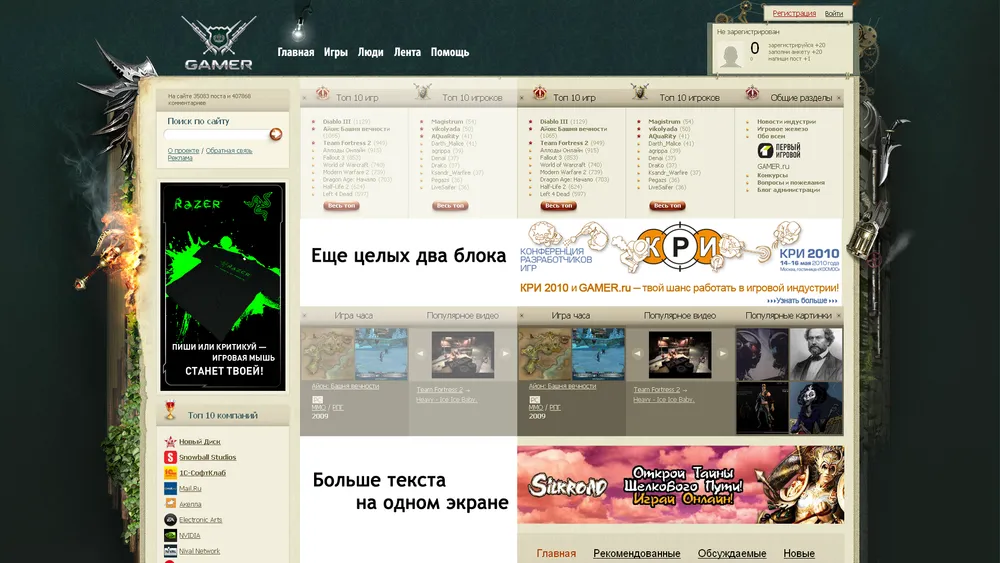This screenshot has height=563, width=1000.
Task: Focus the Поиск по сайту search field
Action: [x=216, y=135]
